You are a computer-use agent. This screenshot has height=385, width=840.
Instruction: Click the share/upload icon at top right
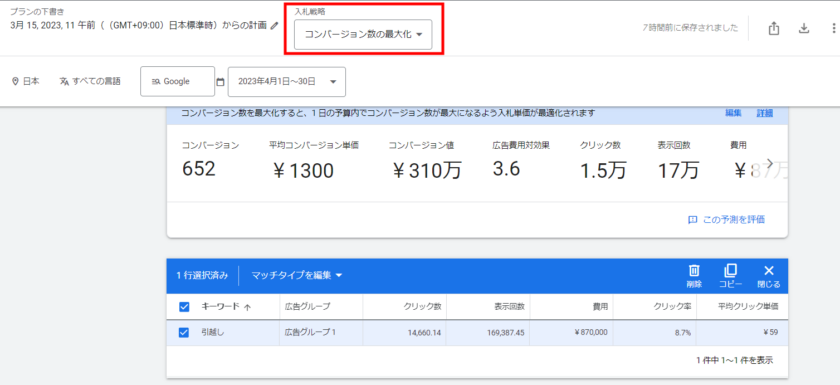[773, 28]
